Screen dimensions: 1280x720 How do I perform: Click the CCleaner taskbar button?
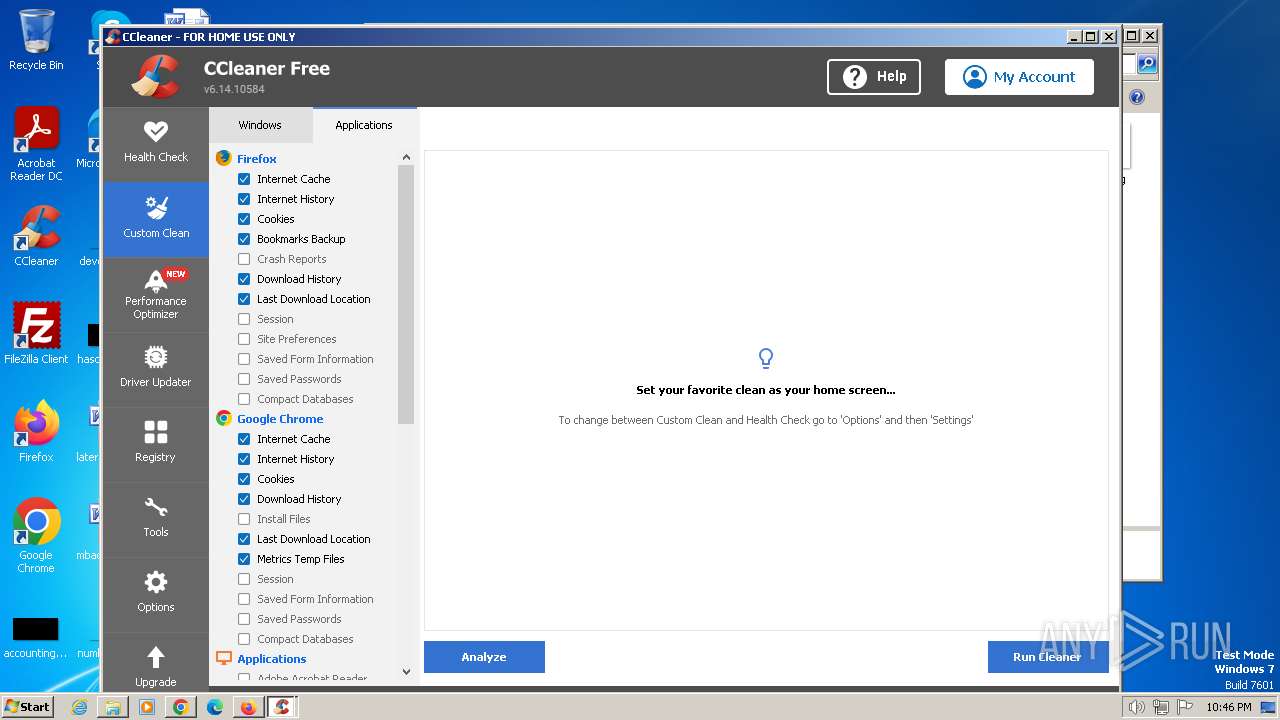[283, 707]
